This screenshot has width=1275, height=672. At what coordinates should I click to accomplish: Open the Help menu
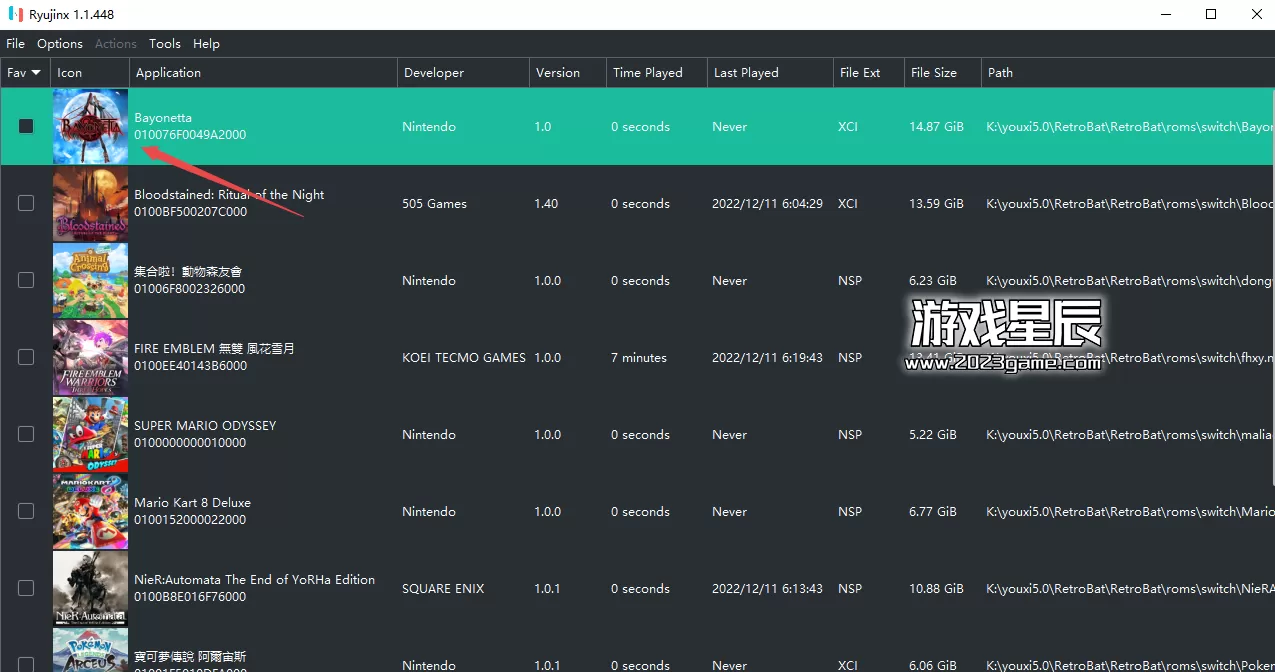coord(206,44)
